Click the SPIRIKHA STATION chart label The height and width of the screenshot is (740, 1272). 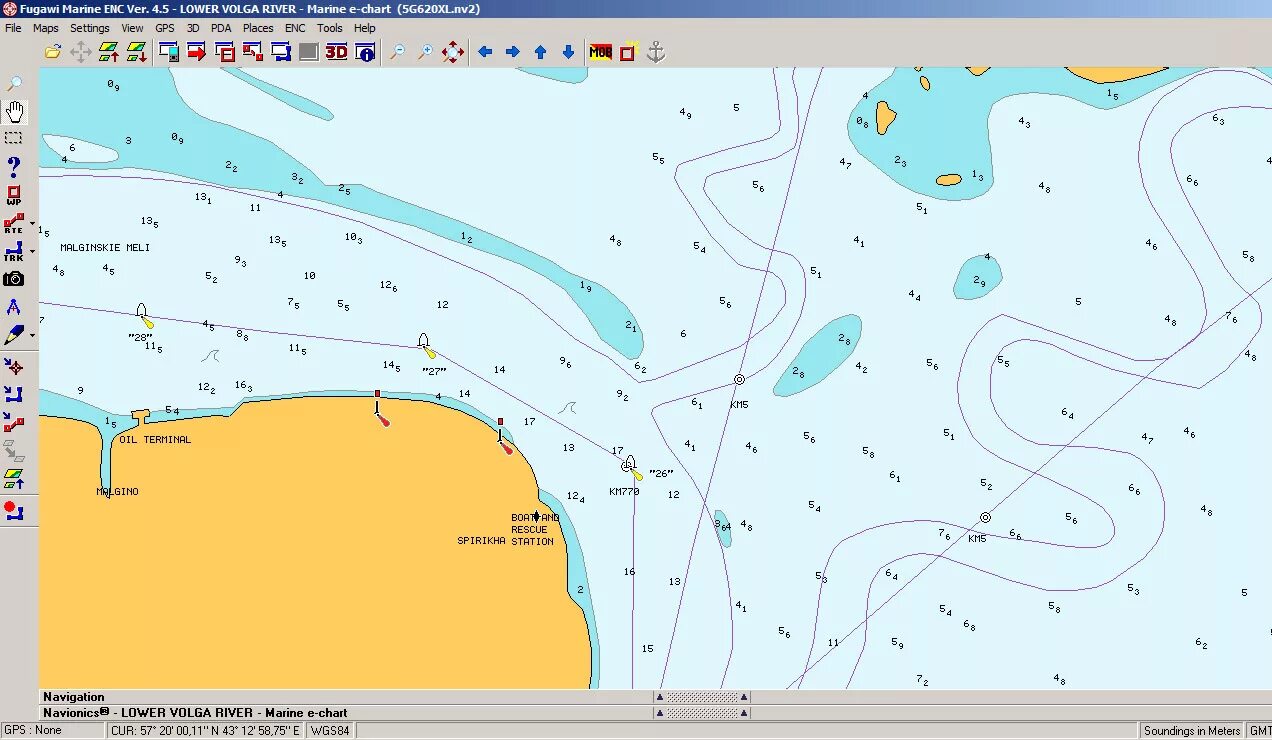[505, 541]
